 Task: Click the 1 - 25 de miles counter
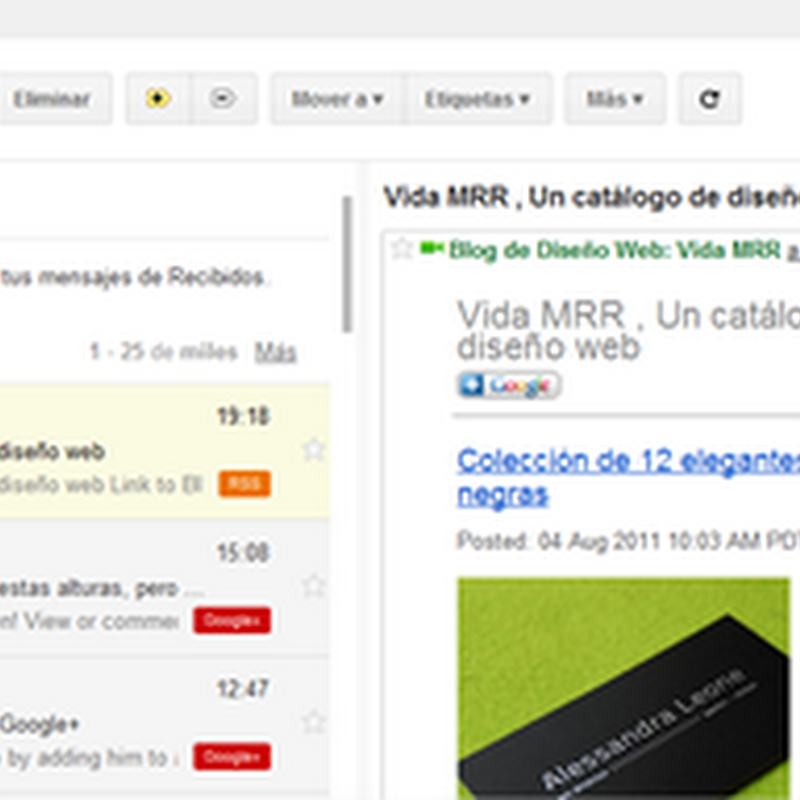(x=164, y=352)
